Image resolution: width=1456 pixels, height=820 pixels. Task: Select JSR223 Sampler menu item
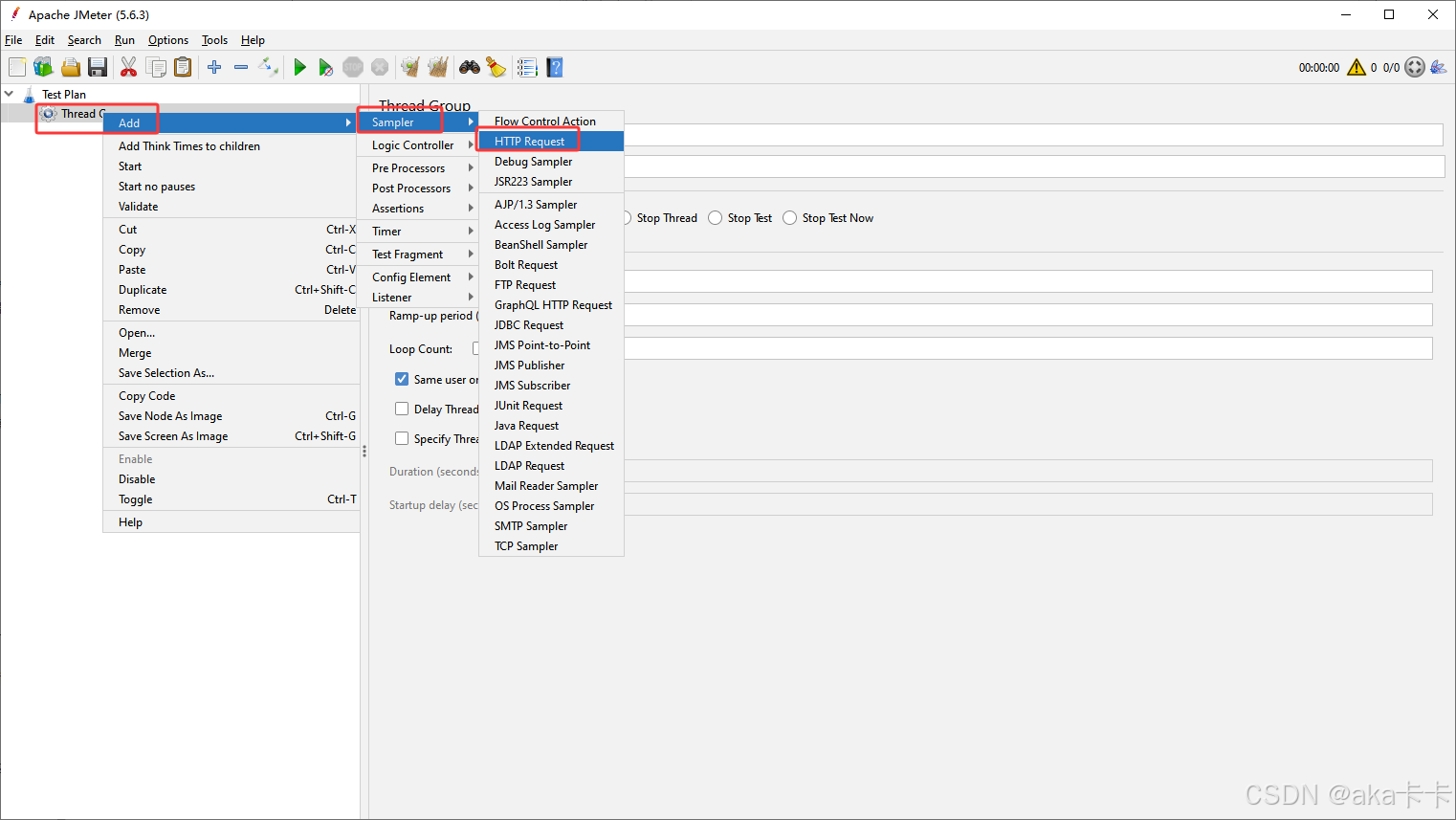551,182
